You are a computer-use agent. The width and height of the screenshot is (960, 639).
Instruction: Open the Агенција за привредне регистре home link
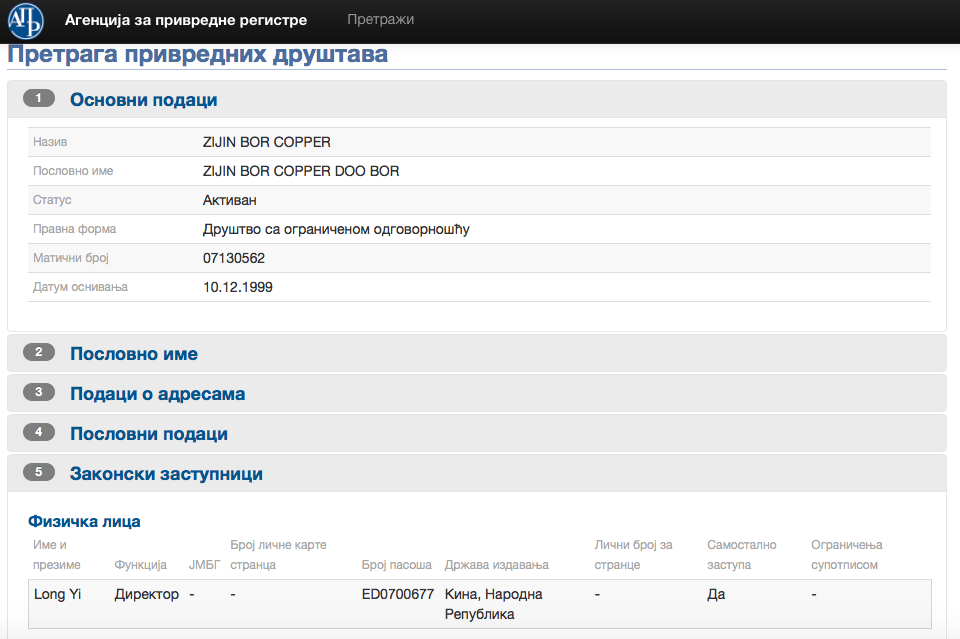(x=186, y=20)
